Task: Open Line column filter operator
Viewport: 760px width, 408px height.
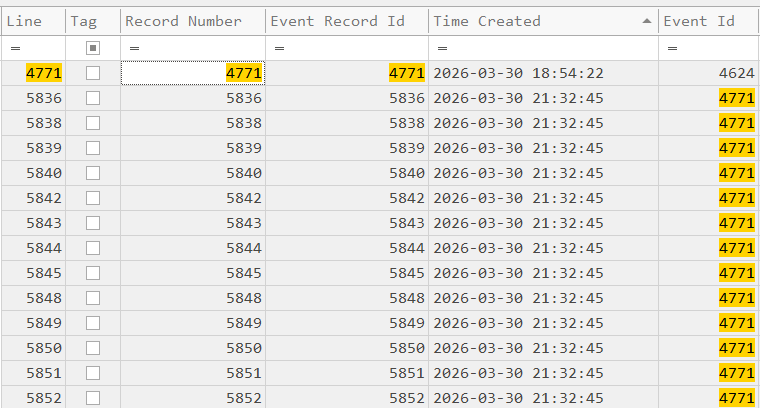Action: (16, 48)
